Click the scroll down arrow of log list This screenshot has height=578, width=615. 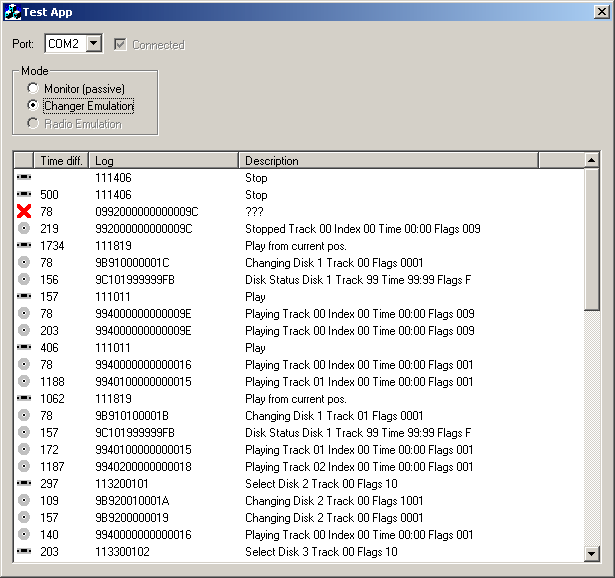click(x=591, y=553)
